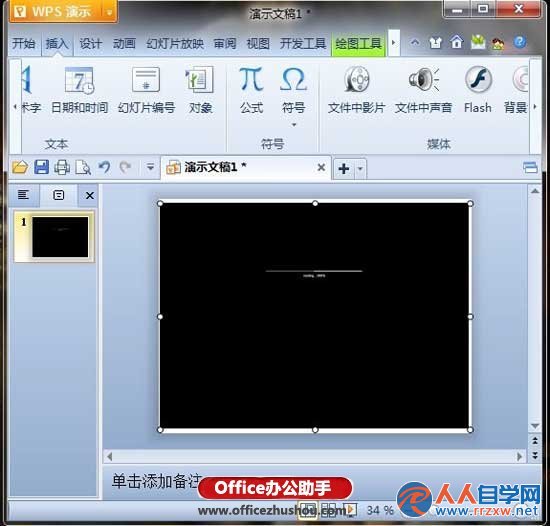Undo the last action
The height and width of the screenshot is (526, 550).
click(x=104, y=167)
